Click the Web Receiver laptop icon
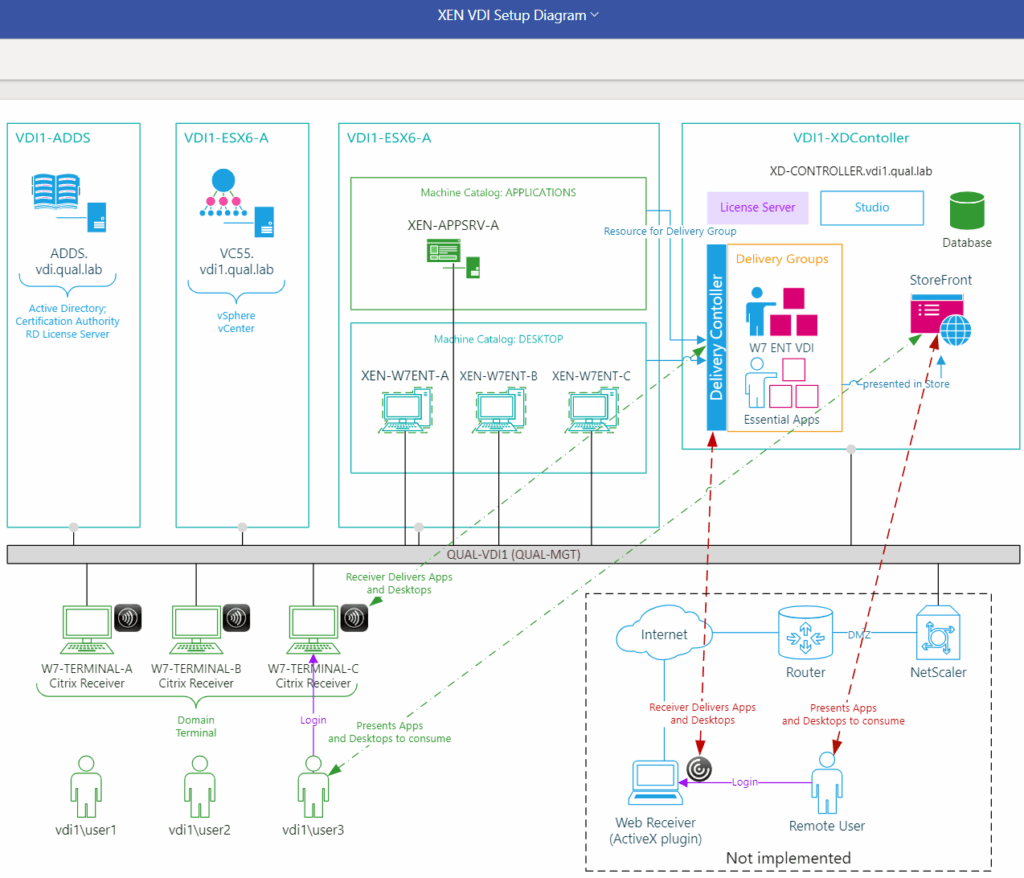 pos(656,783)
